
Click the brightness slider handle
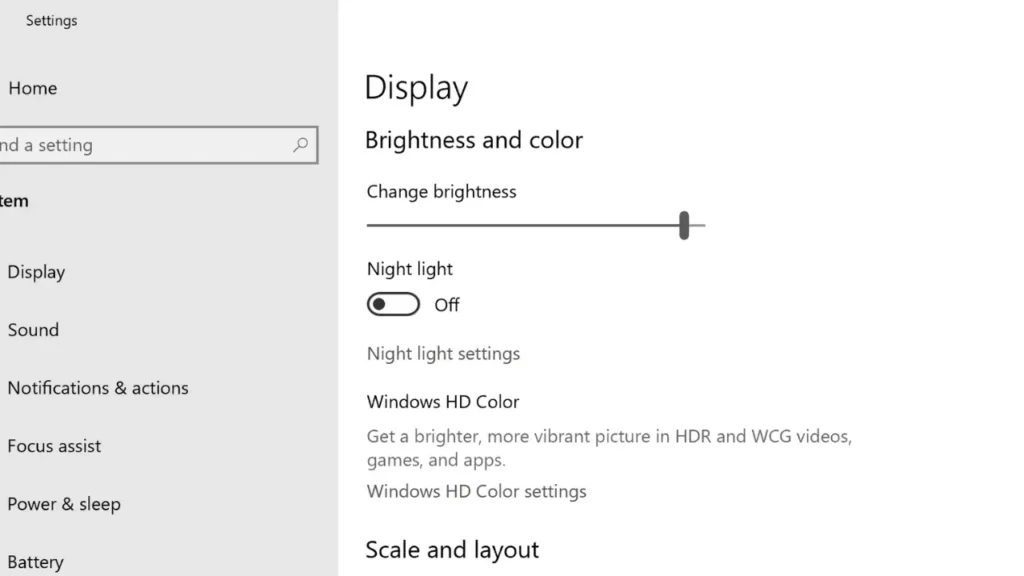[x=684, y=225]
